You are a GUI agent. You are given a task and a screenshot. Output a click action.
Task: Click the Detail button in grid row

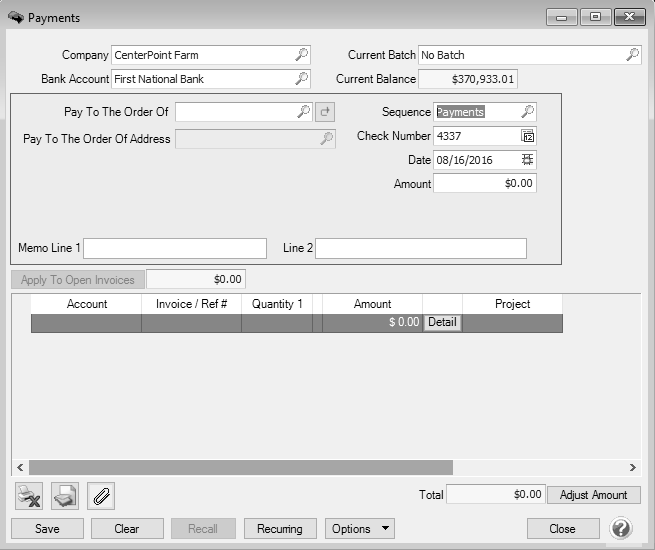click(x=442, y=323)
